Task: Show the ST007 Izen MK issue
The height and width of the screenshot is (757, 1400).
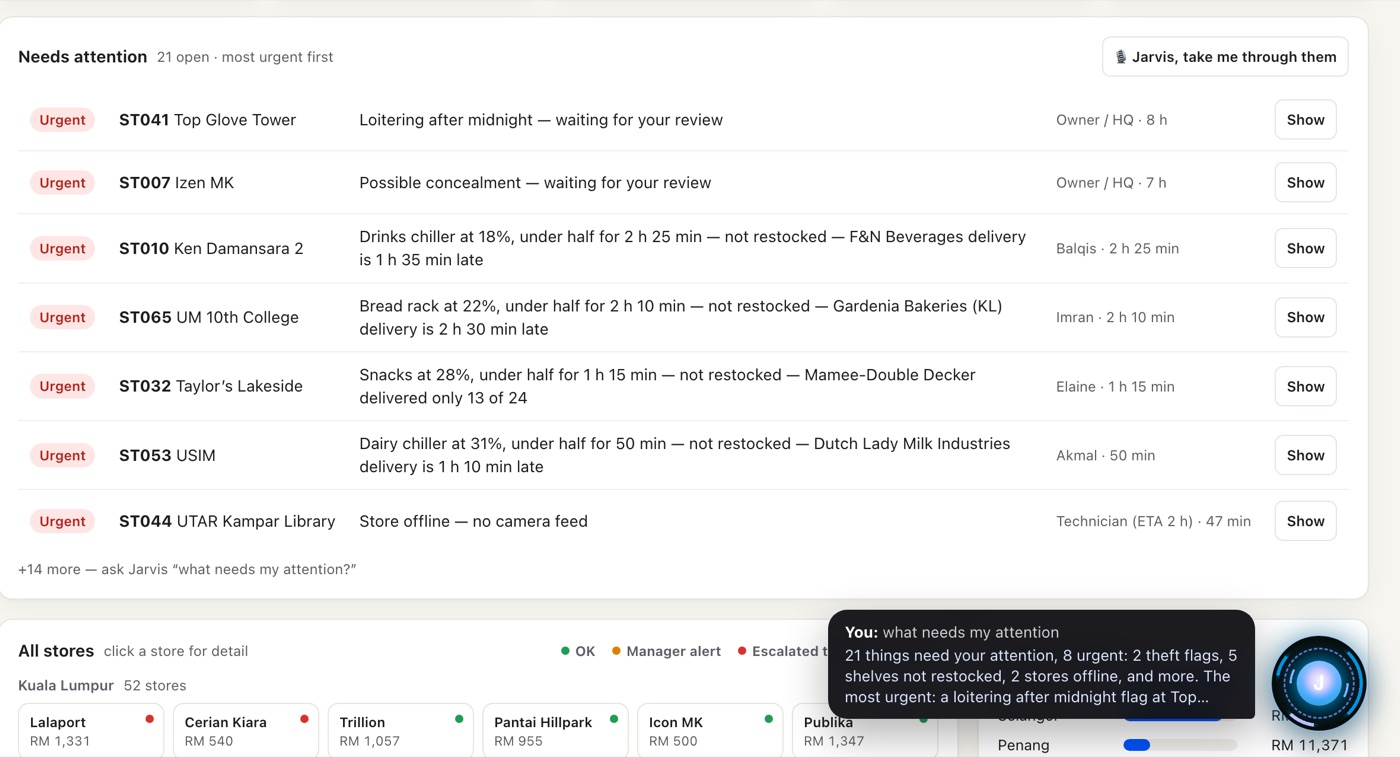Action: (x=1305, y=183)
